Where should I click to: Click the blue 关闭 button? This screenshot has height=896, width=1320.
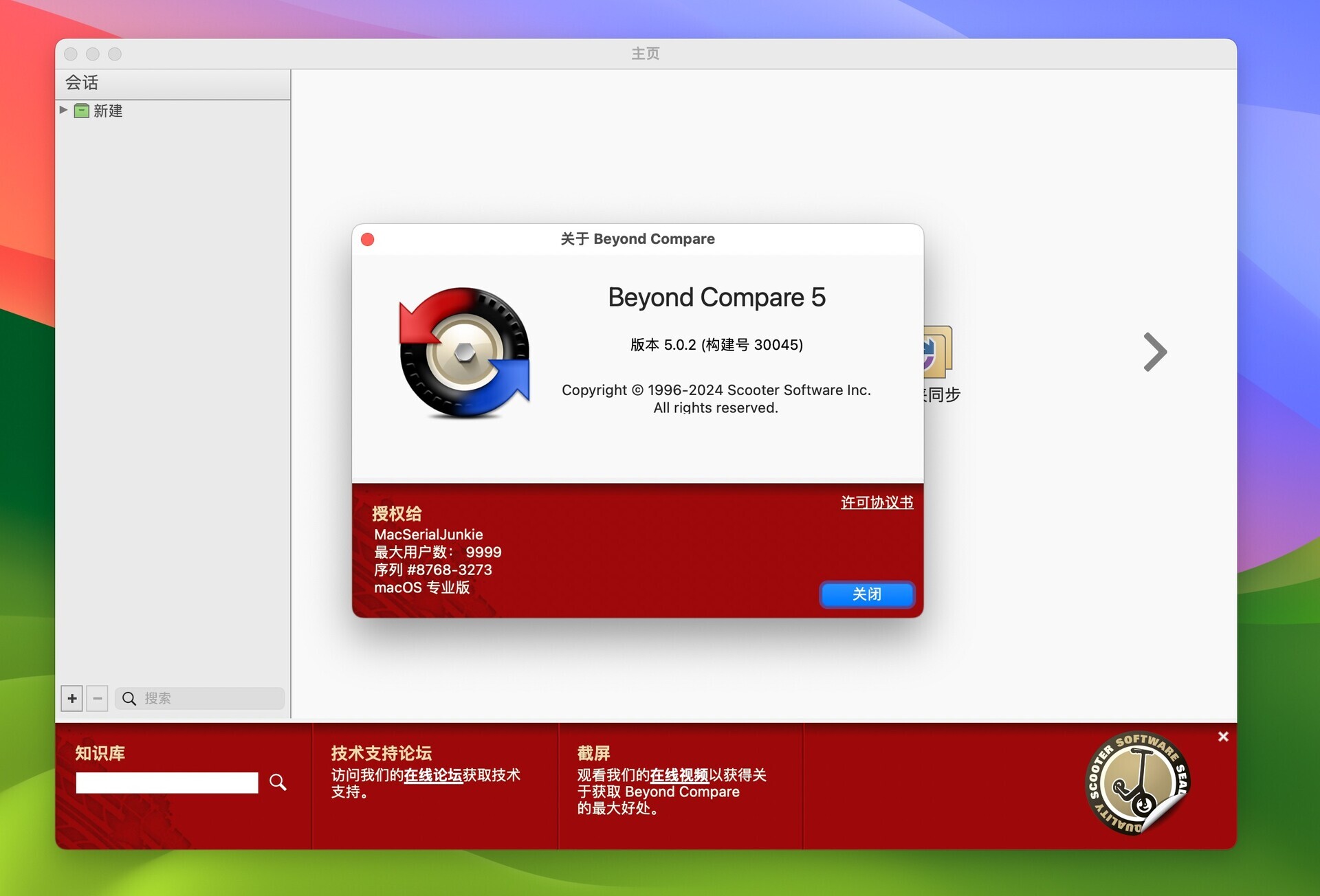[x=867, y=594]
